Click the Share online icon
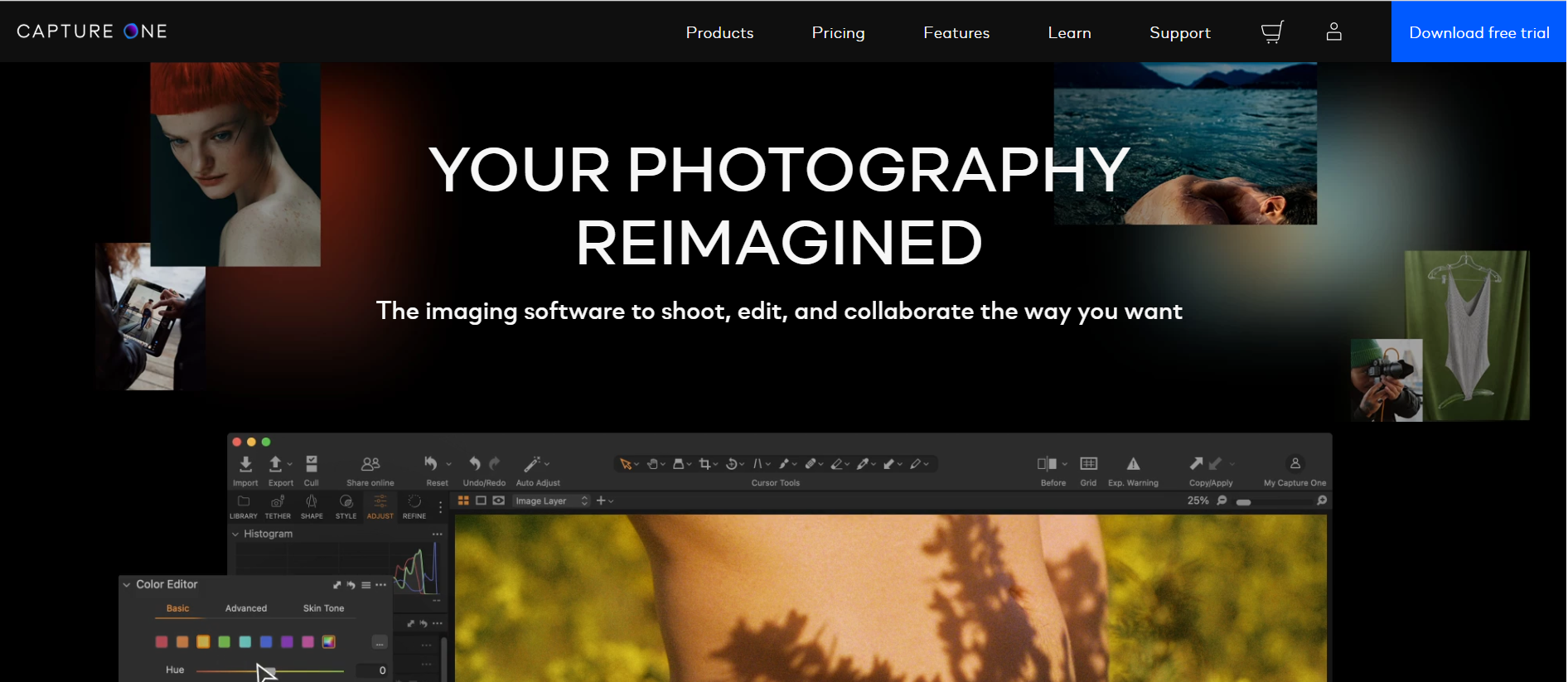1568x682 pixels. tap(370, 464)
